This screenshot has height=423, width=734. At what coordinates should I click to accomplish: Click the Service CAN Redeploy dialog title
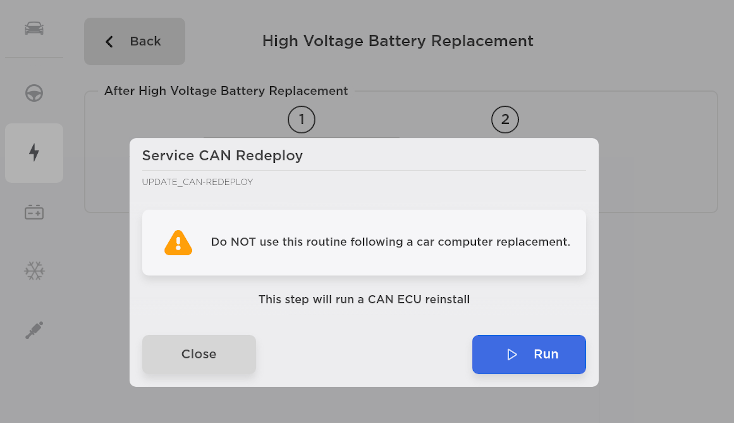pos(222,156)
